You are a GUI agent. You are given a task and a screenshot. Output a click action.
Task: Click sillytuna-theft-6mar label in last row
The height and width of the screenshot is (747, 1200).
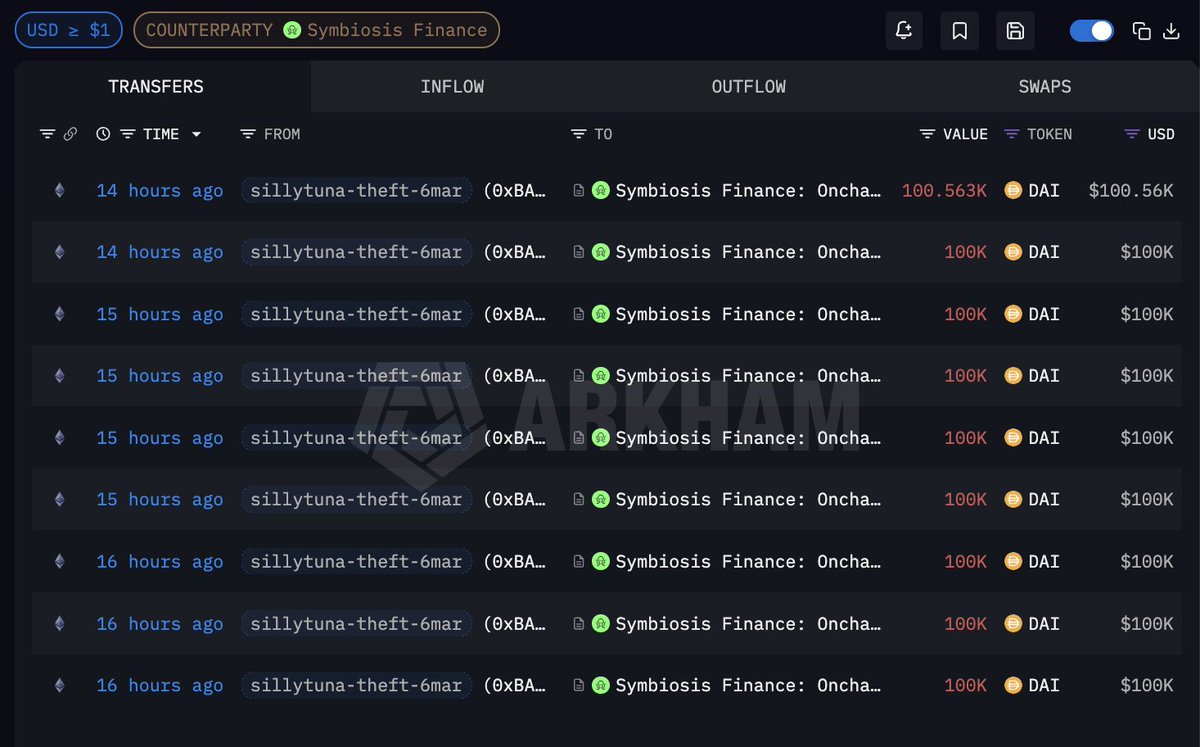(x=356, y=685)
